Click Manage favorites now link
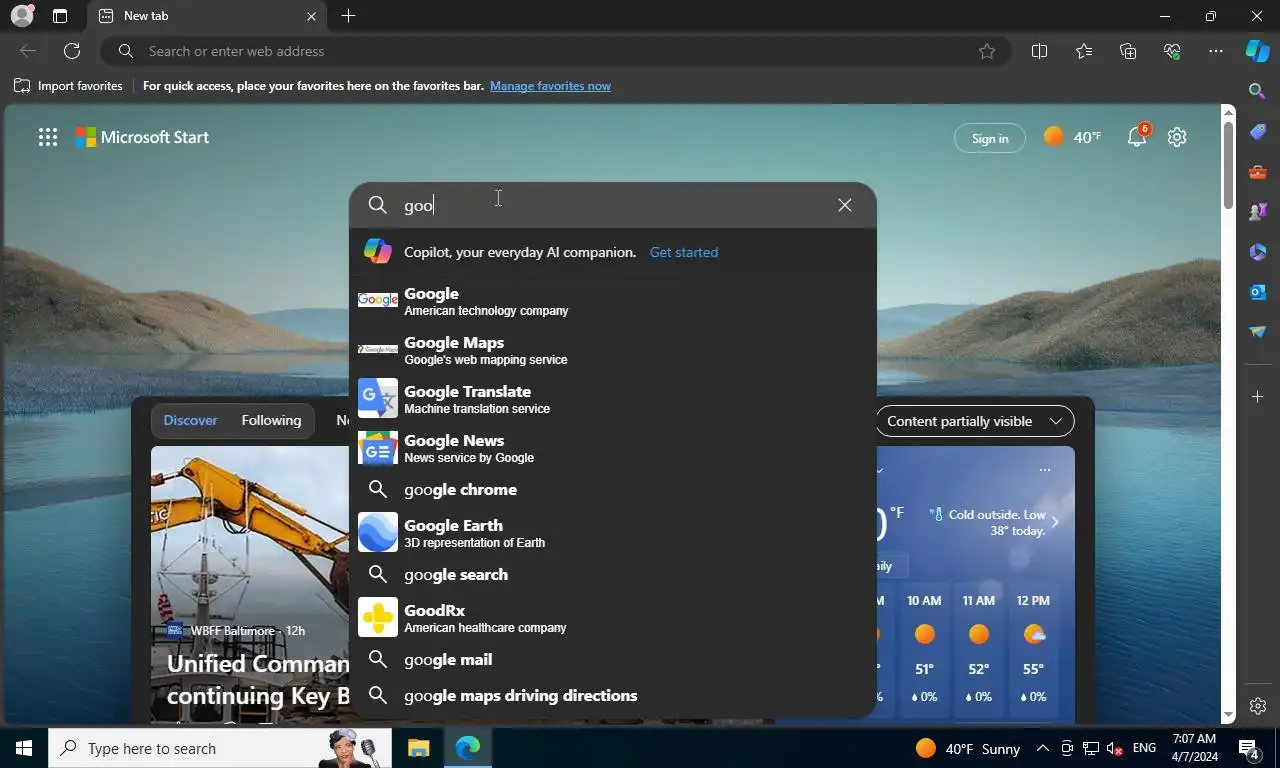 (x=550, y=86)
